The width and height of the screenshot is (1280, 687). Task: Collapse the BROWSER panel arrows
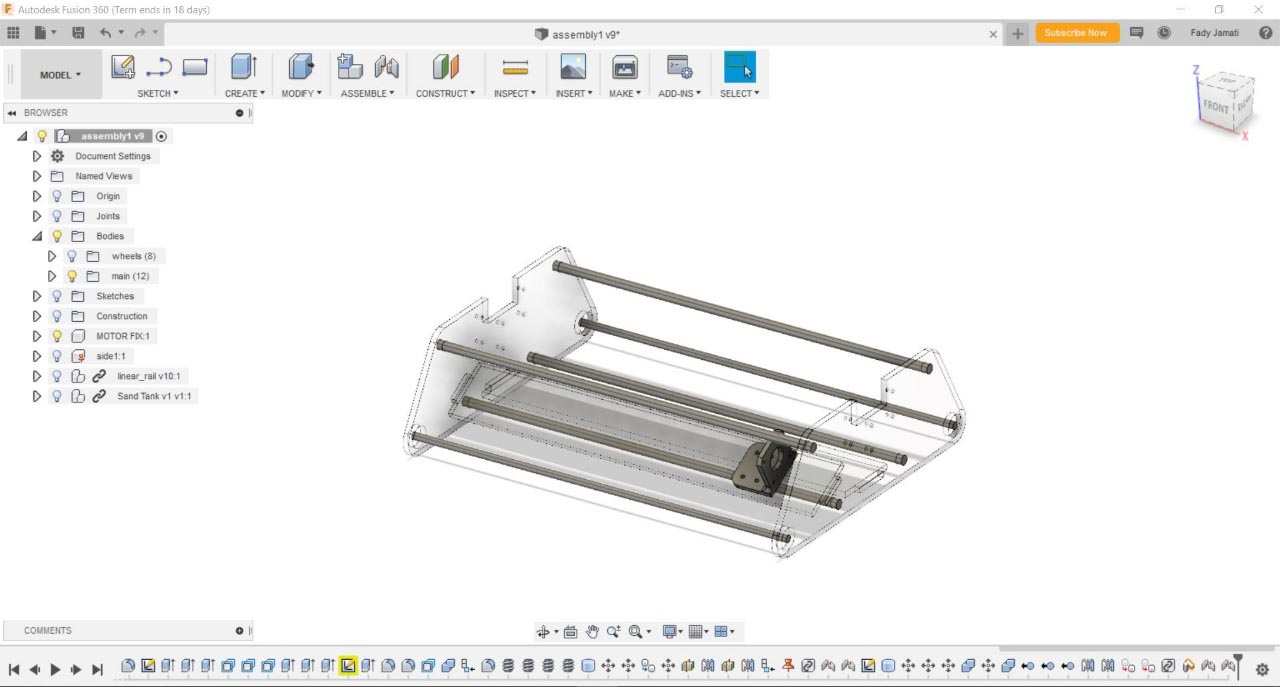click(x=12, y=113)
